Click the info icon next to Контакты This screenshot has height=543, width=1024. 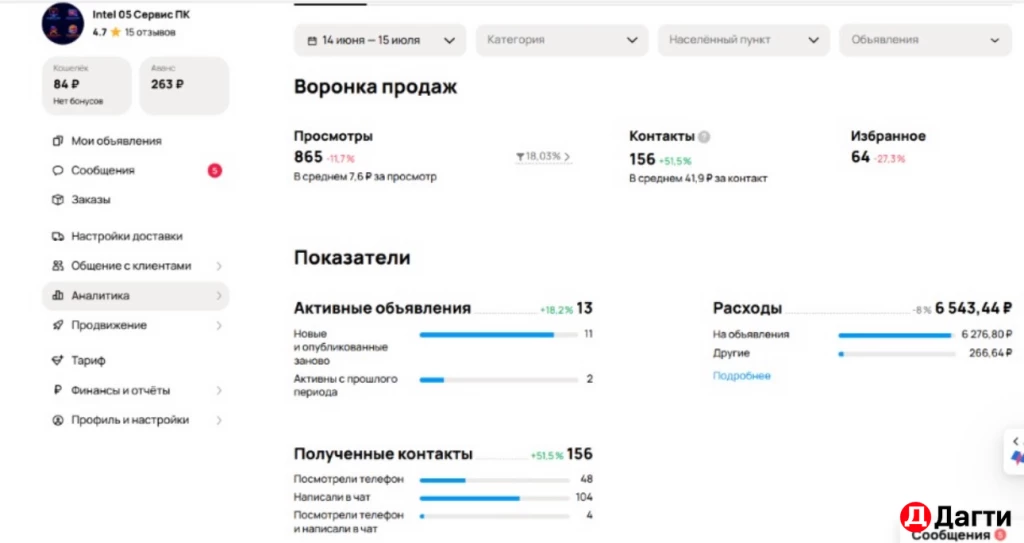pyautogui.click(x=704, y=137)
